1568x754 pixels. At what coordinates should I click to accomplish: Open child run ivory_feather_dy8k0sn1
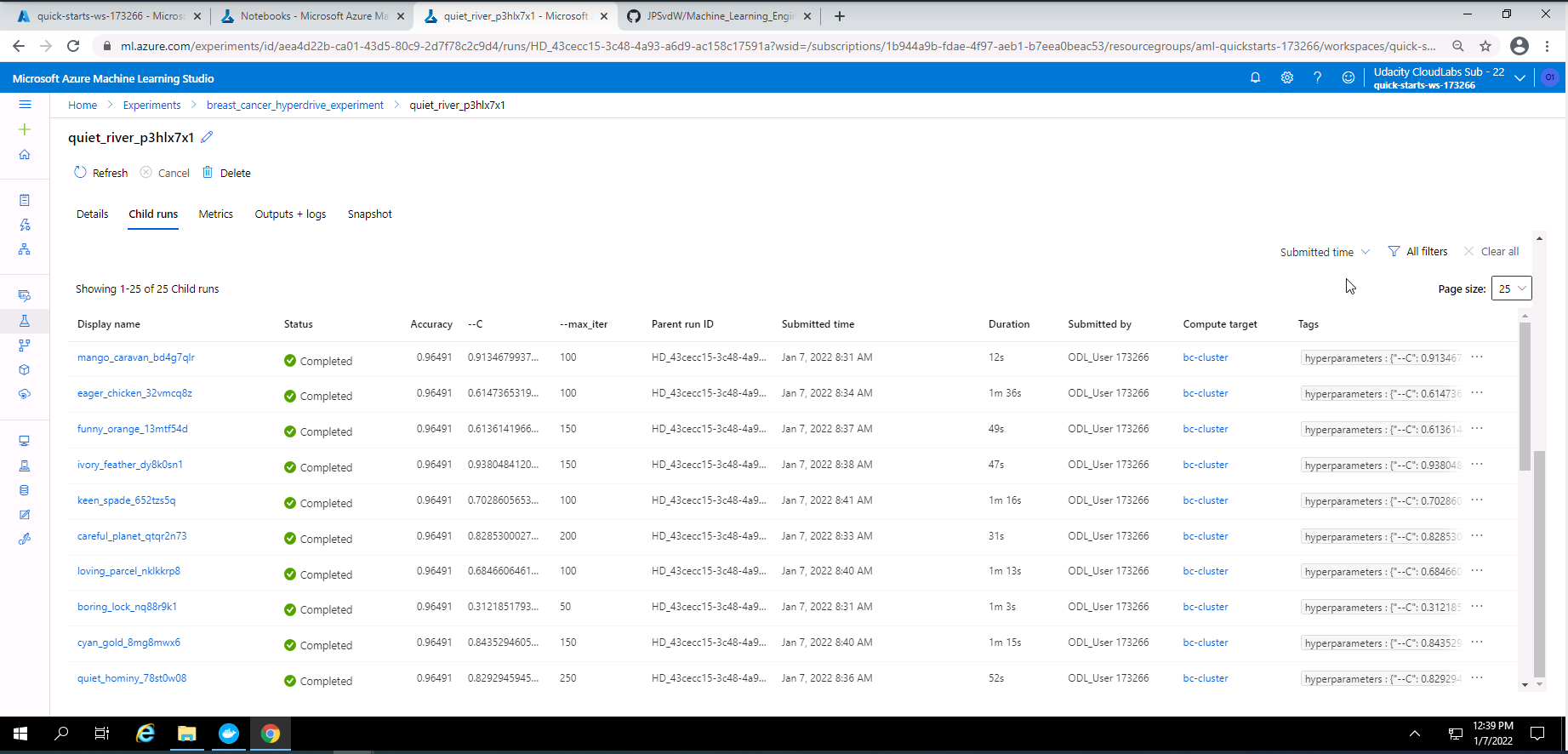(130, 465)
